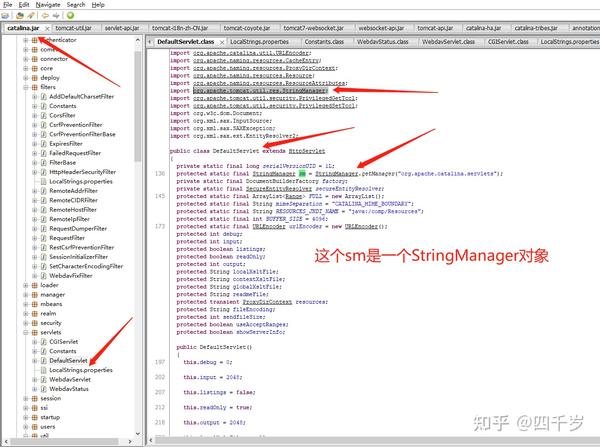
Task: Click the editor tabs scroll-left arrow
Action: (150, 42)
